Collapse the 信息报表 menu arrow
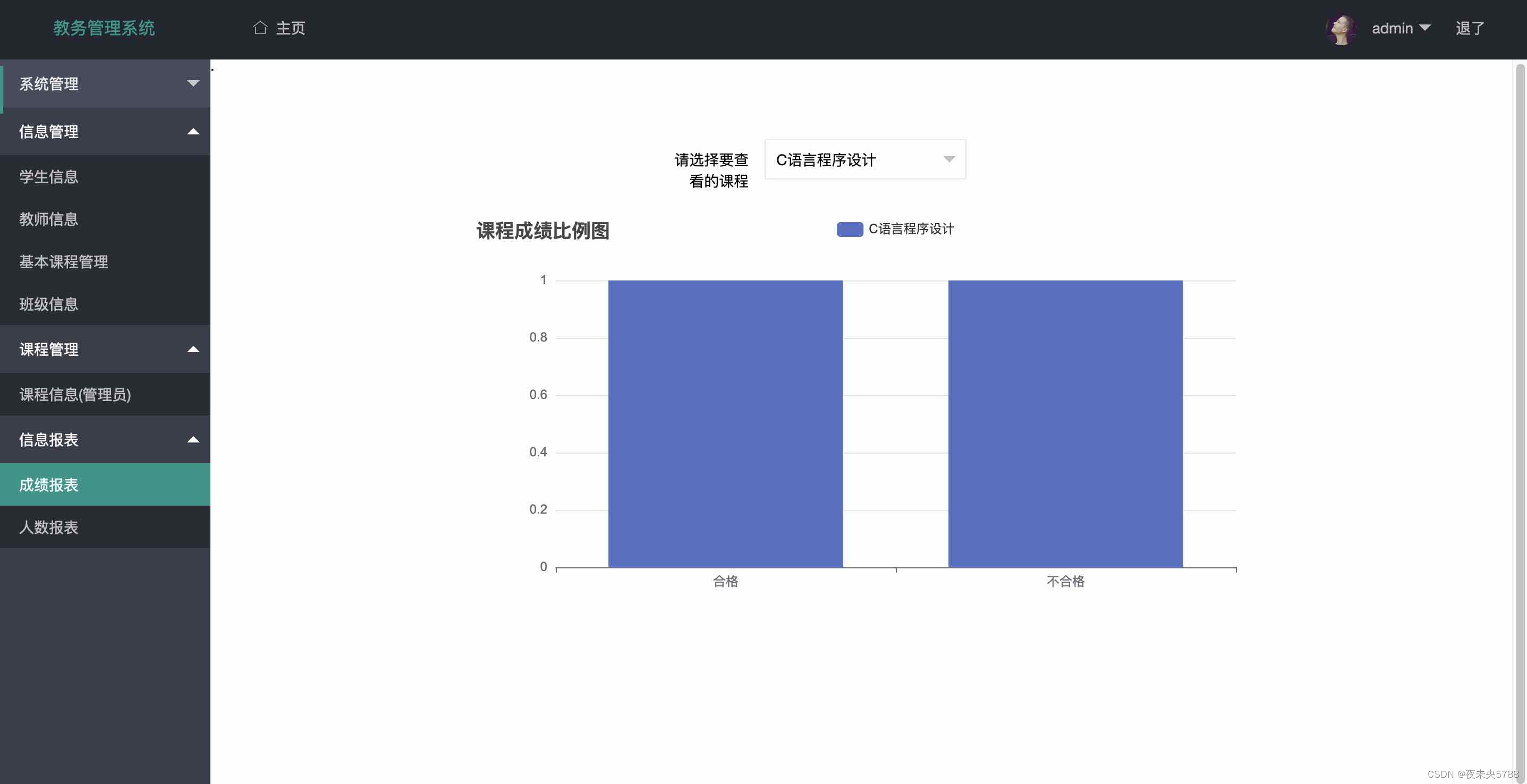Viewport: 1527px width, 784px height. point(193,440)
